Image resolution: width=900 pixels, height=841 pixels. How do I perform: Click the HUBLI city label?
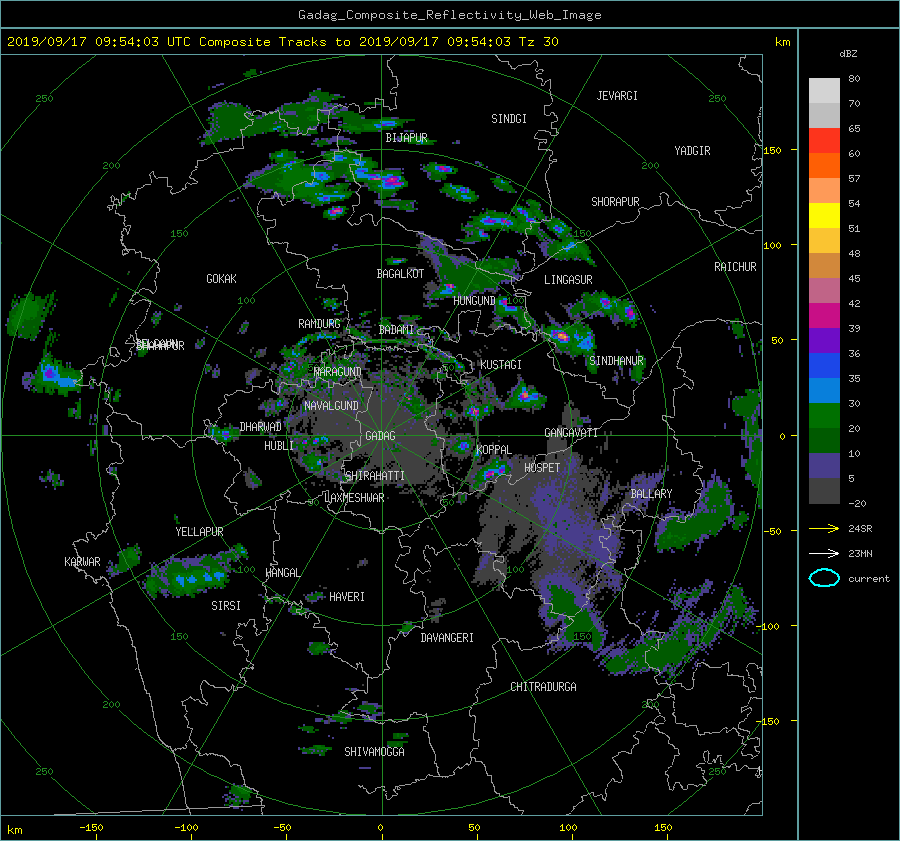click(x=279, y=446)
